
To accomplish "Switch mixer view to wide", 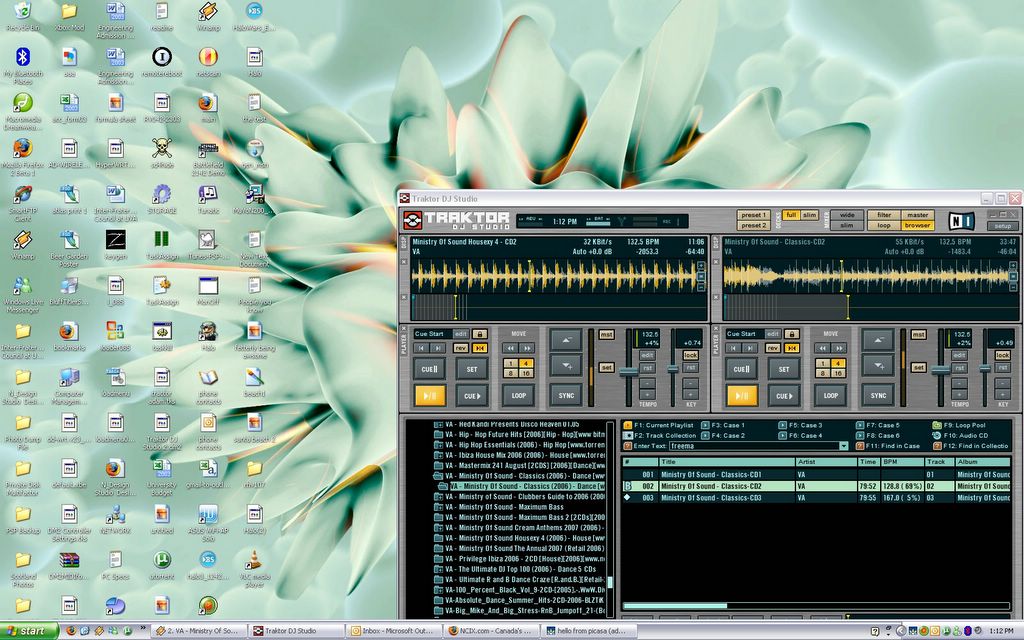I will click(847, 215).
